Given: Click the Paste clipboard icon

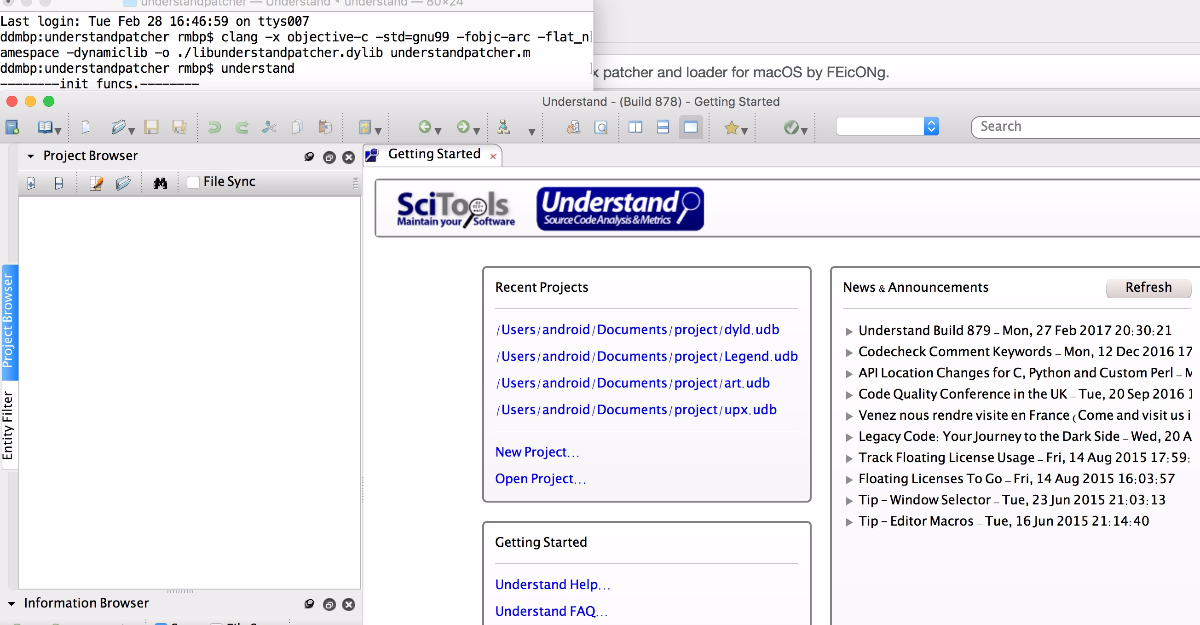Looking at the screenshot, I should 325,127.
